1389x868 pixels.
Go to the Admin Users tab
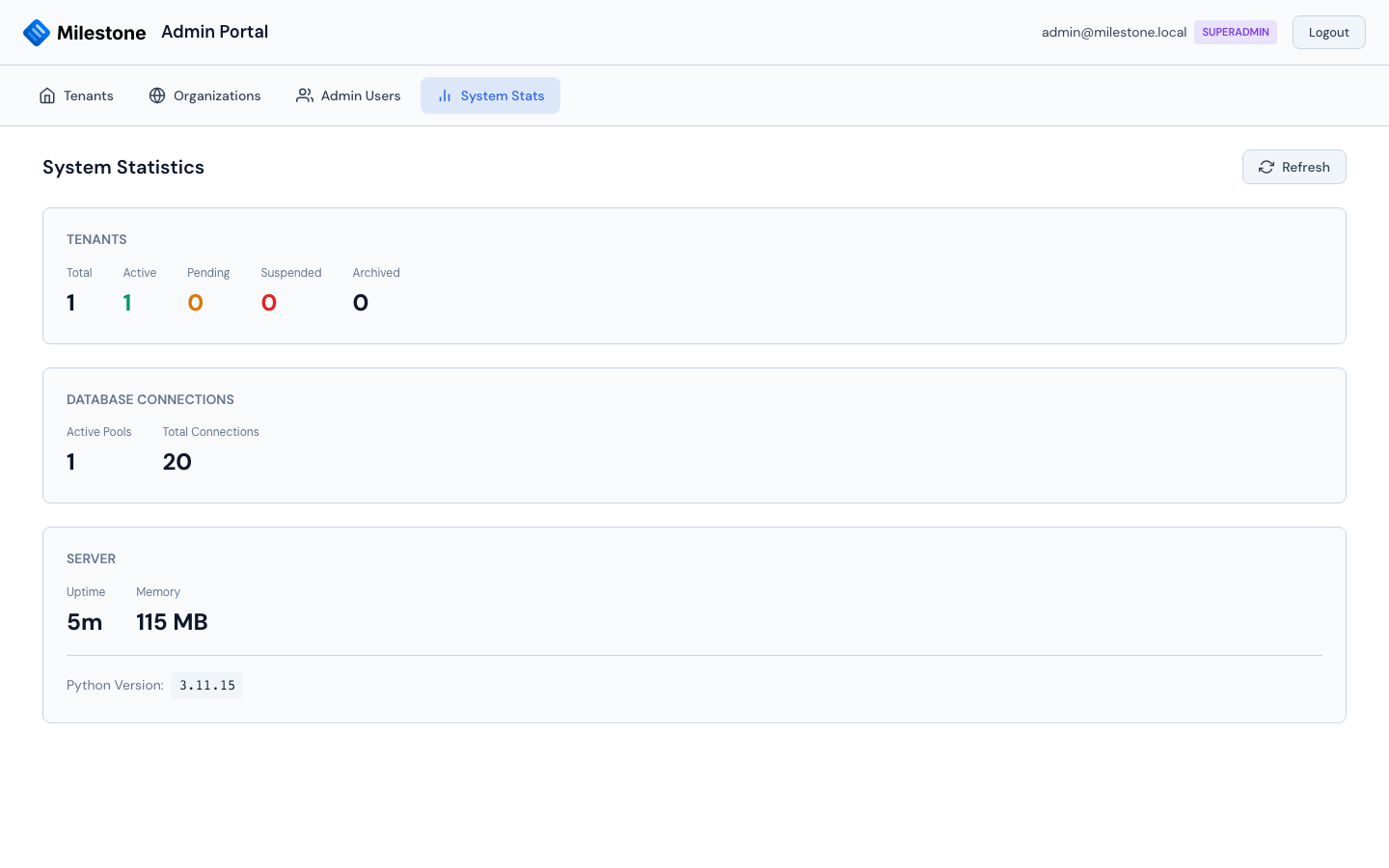[x=348, y=95]
